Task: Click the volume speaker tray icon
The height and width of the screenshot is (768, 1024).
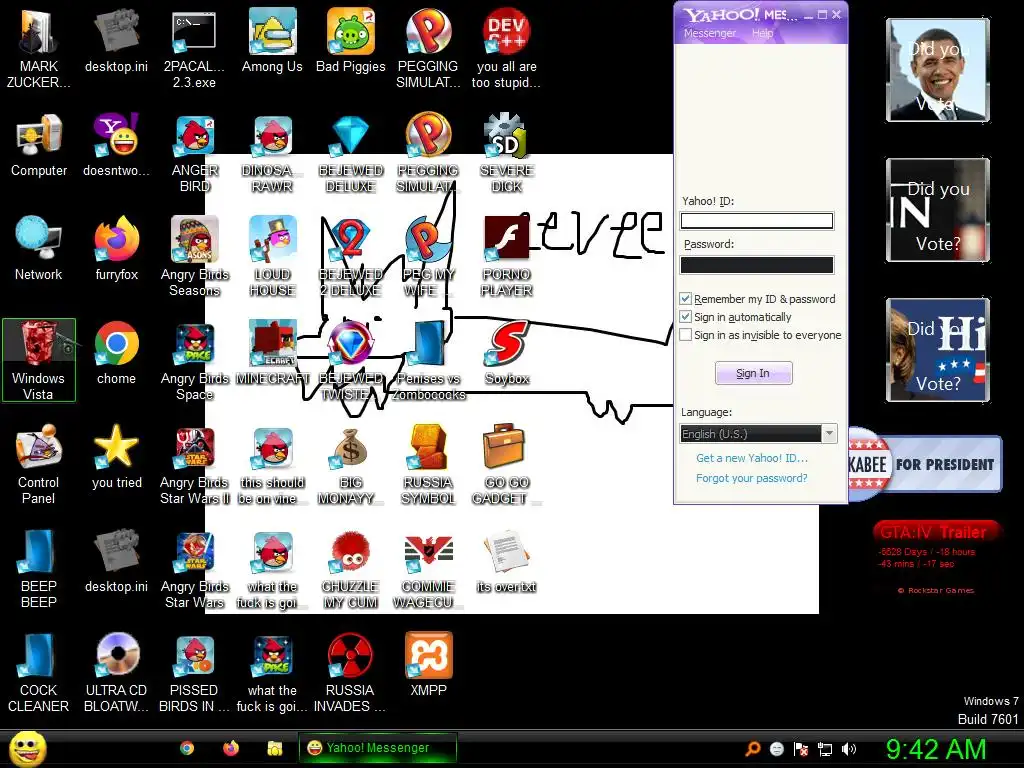Action: [849, 749]
